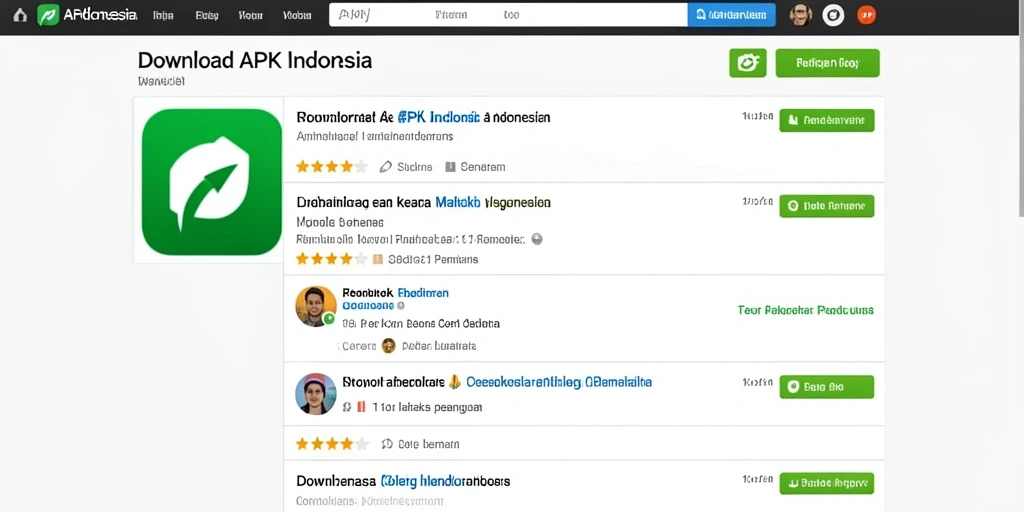The image size is (1024, 512).
Task: Open the blue Fbediaren name link
Action: [x=423, y=293]
